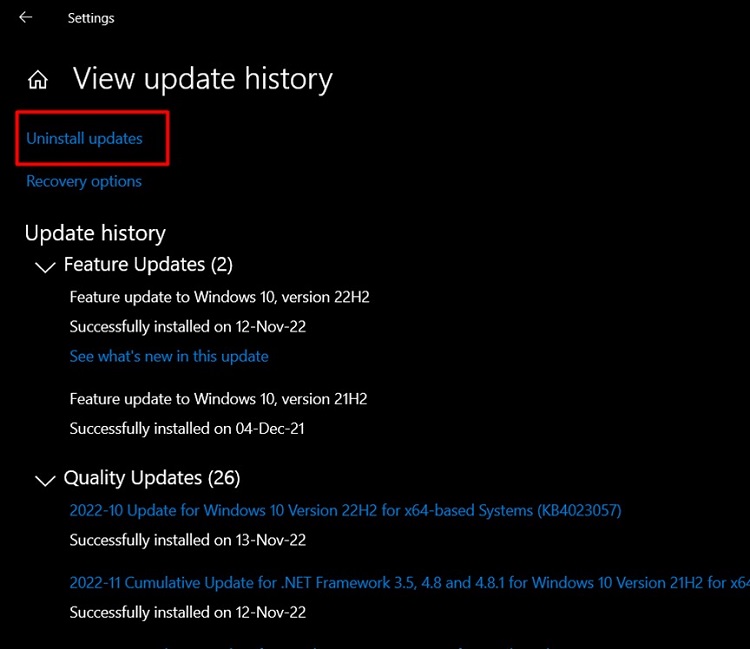Click 22H2 feature update's 12-Nov-22 install status
Screen dimensions: 750x649
click(188, 326)
